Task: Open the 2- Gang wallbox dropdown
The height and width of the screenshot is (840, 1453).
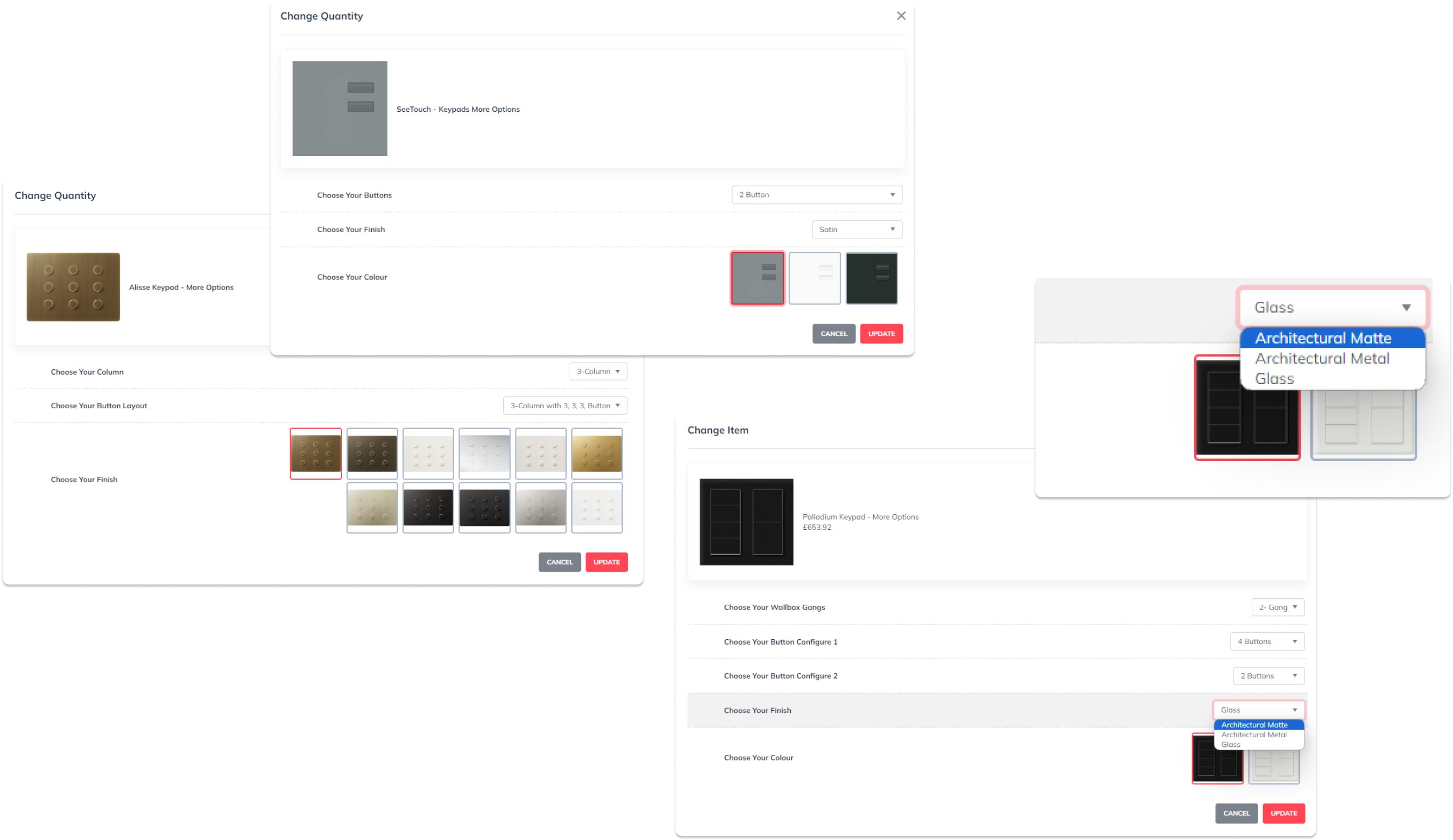Action: (1277, 607)
